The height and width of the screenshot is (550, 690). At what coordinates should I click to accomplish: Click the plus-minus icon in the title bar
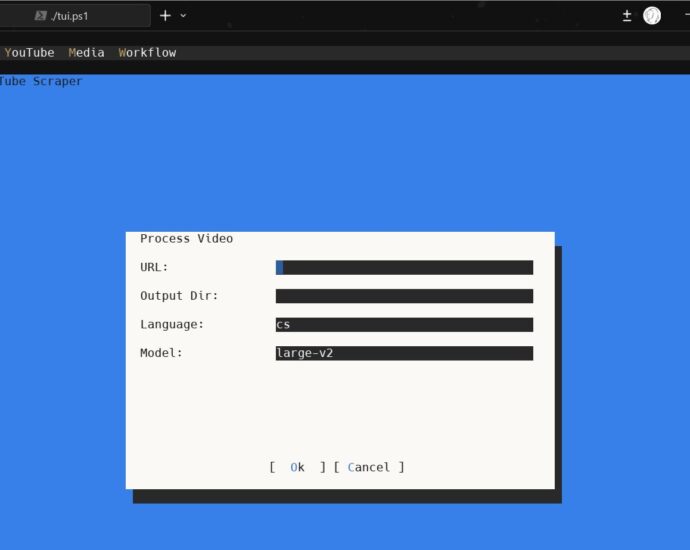click(x=627, y=16)
